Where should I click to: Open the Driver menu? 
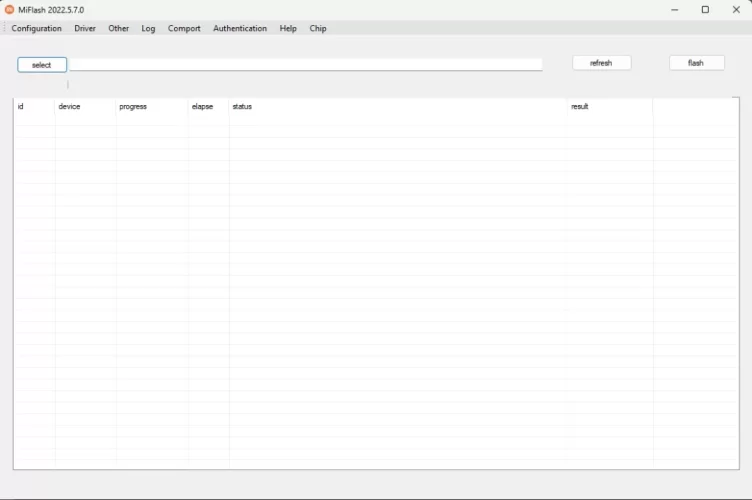(x=85, y=29)
